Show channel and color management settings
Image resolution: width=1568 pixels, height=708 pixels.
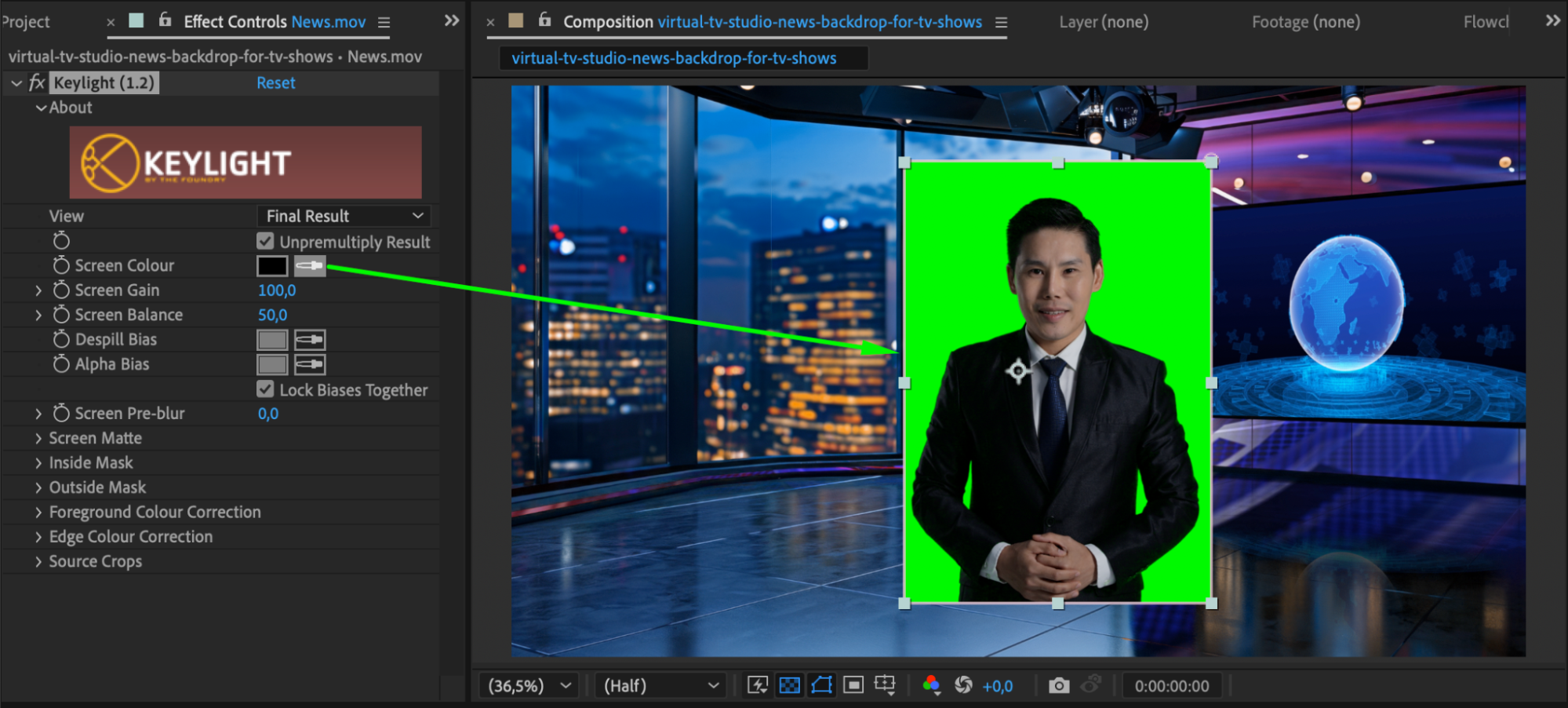931,685
